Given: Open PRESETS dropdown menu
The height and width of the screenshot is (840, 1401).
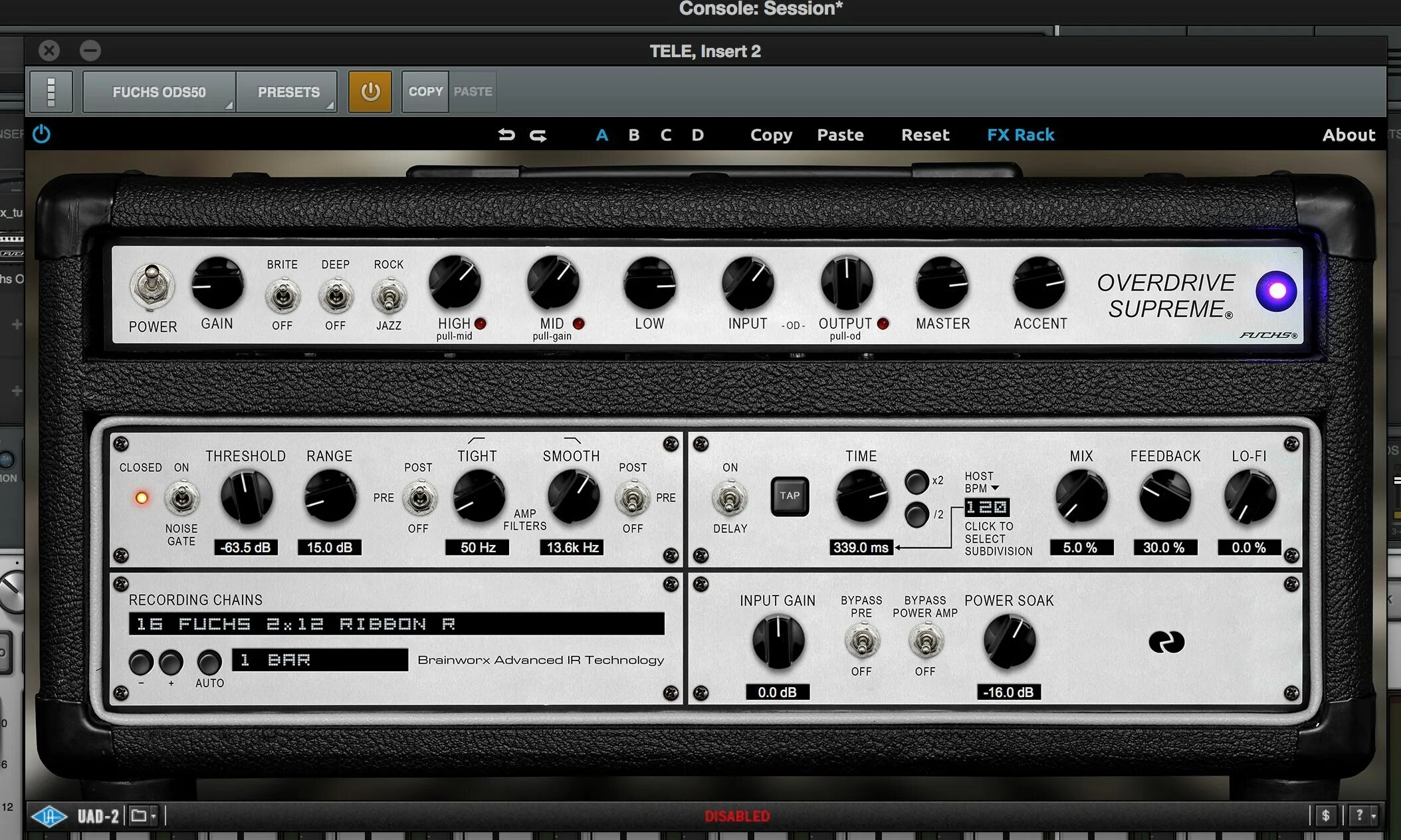Looking at the screenshot, I should pyautogui.click(x=290, y=91).
